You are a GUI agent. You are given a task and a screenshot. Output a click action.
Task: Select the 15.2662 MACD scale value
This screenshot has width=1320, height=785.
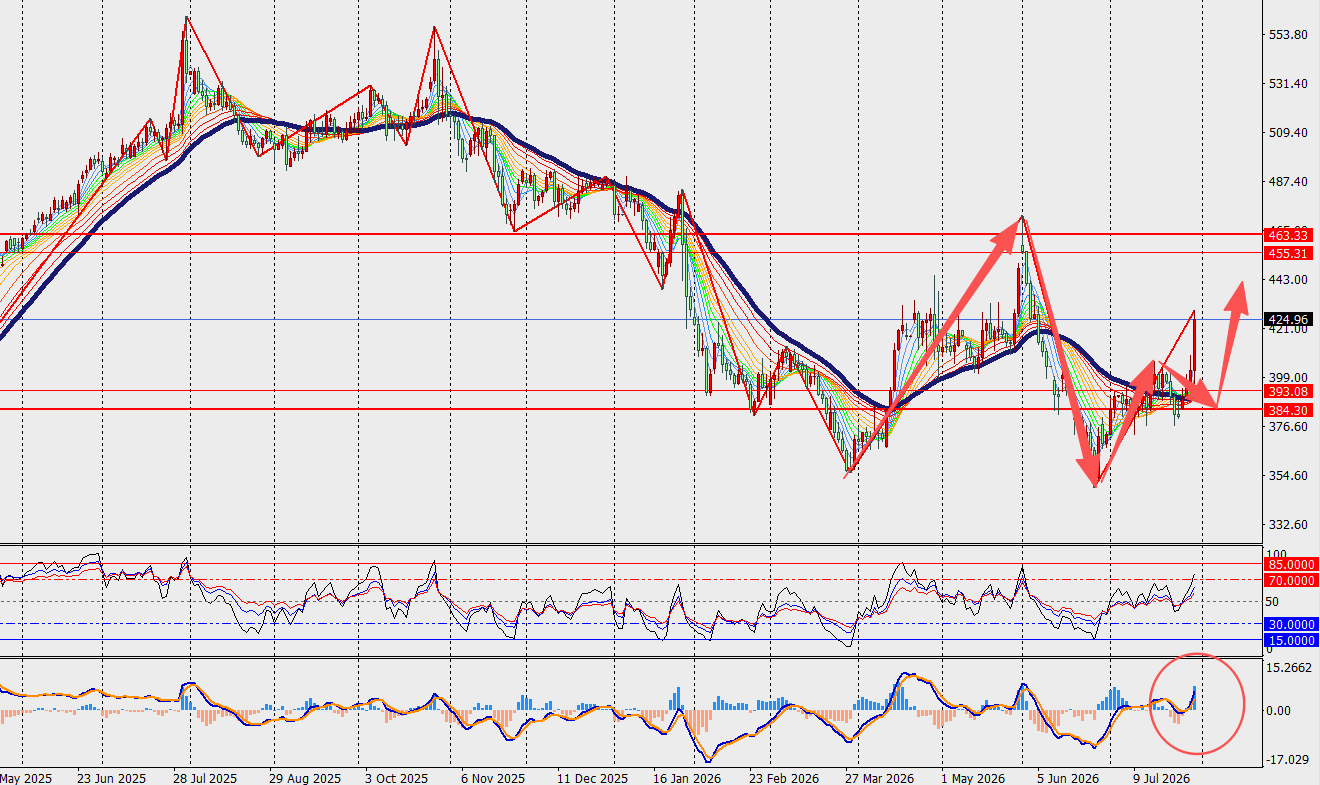(1289, 668)
